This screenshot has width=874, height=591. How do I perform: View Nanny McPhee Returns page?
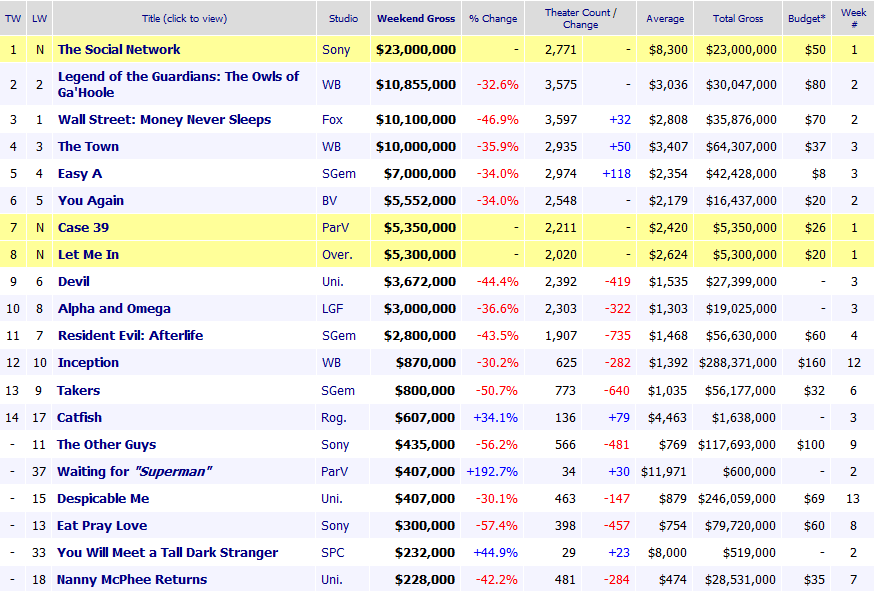point(132,580)
